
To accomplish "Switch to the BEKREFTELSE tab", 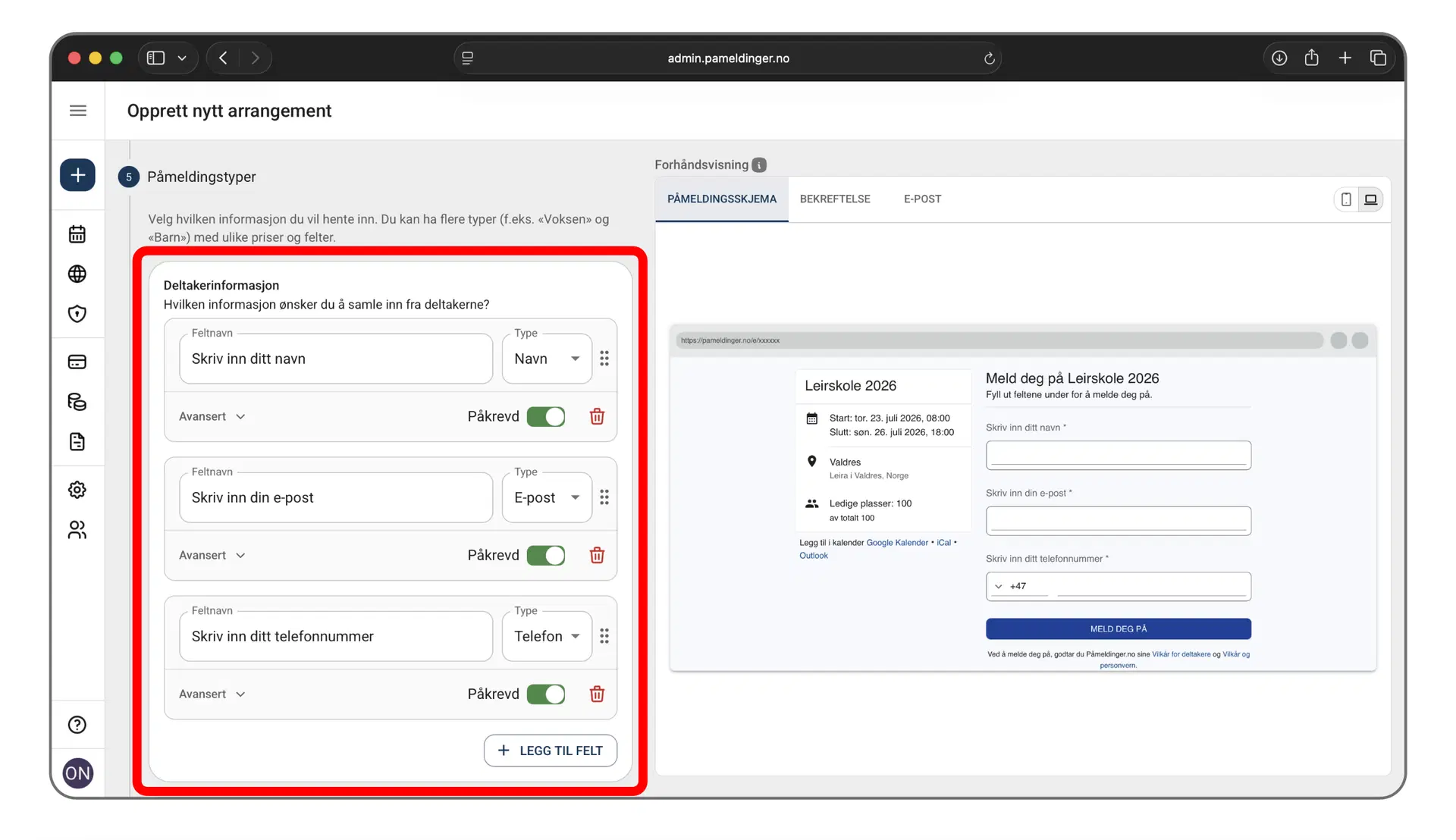I will point(835,199).
